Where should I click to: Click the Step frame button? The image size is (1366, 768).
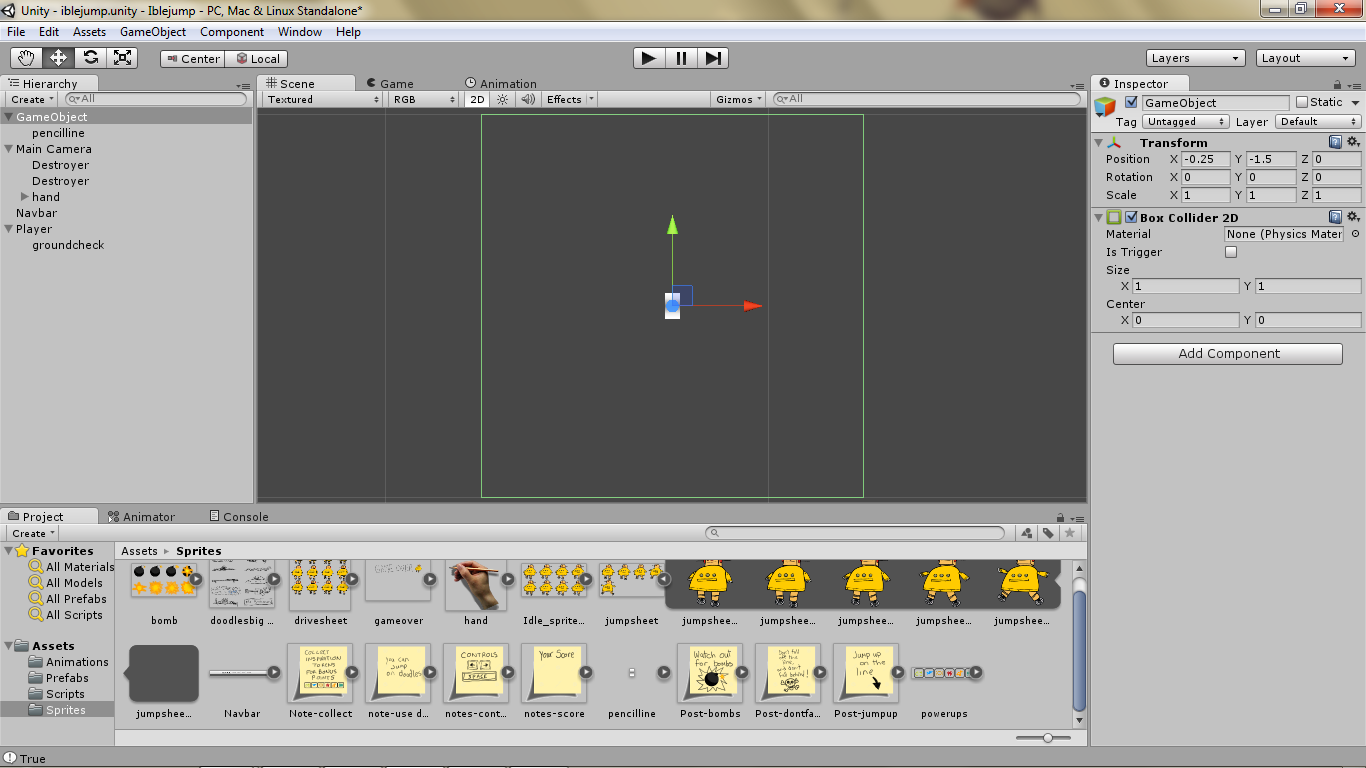point(712,58)
